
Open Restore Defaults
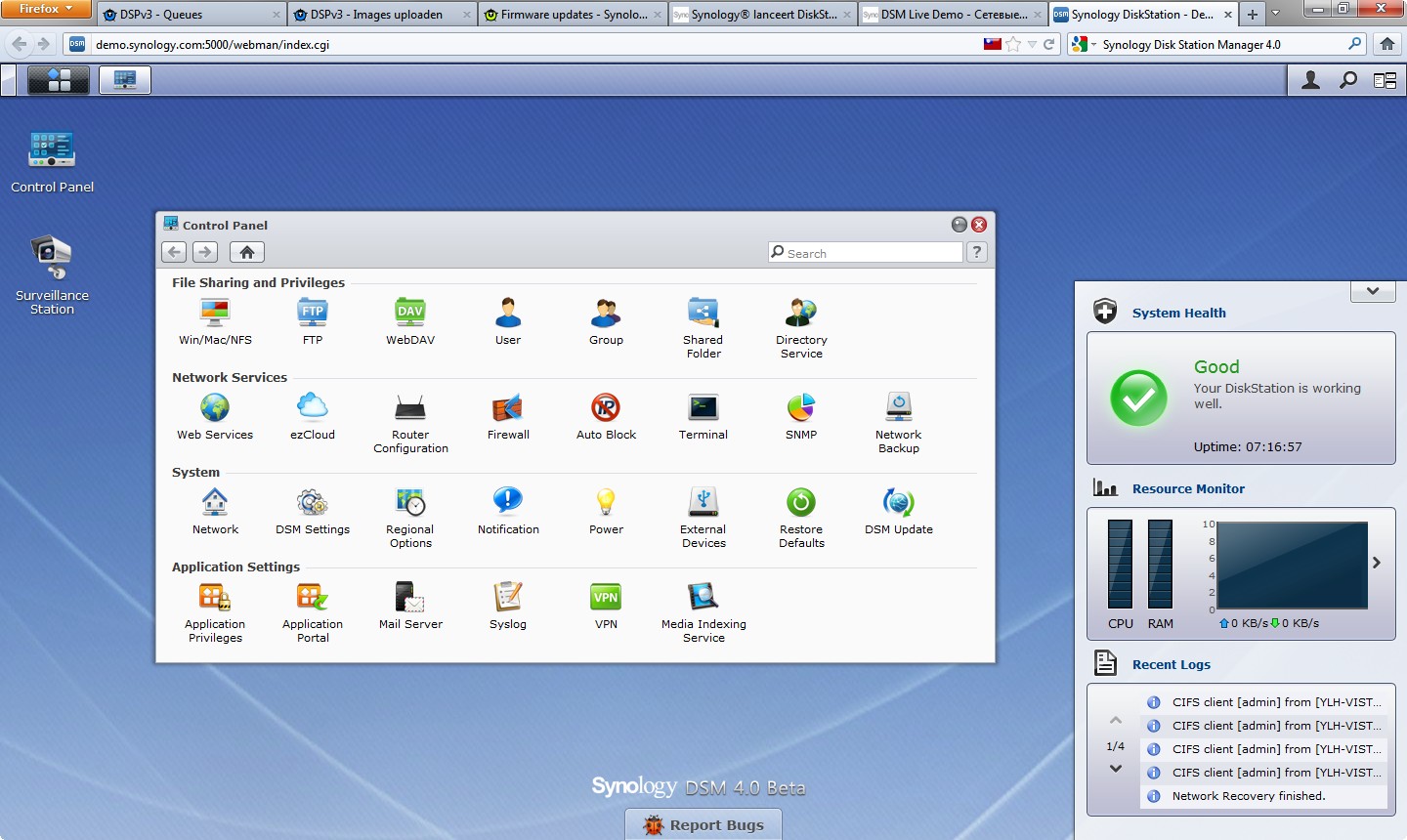[x=801, y=518]
